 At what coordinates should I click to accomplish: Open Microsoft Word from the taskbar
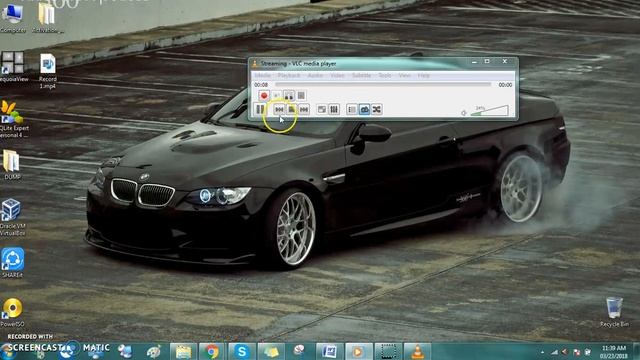coord(329,351)
